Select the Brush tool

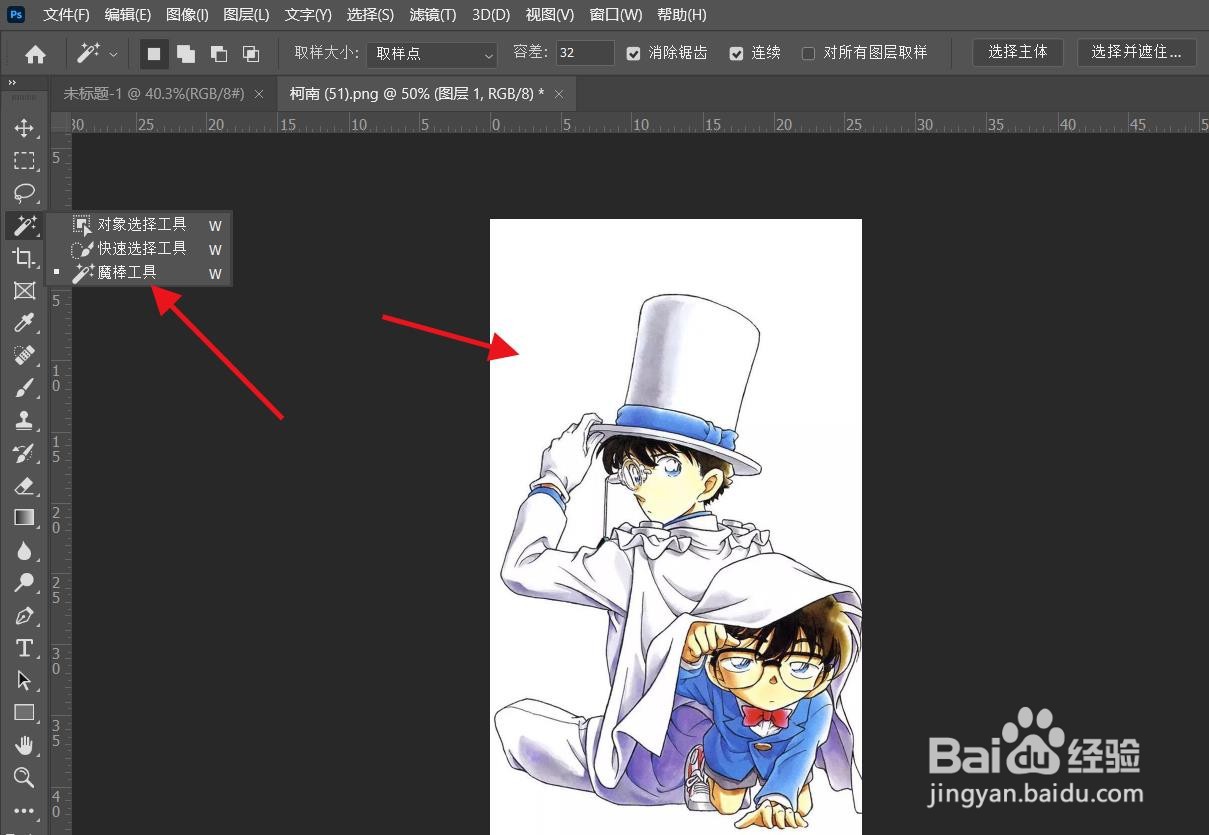pyautogui.click(x=24, y=388)
